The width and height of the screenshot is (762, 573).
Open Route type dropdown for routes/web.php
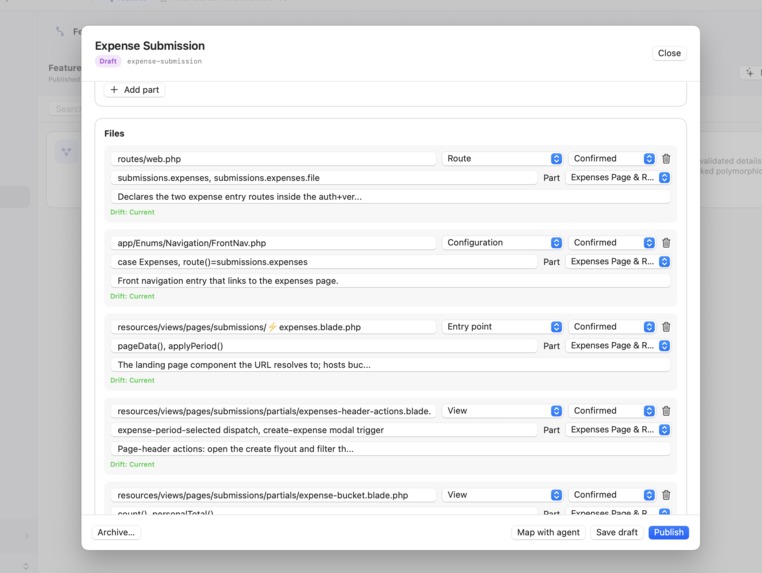(502, 158)
